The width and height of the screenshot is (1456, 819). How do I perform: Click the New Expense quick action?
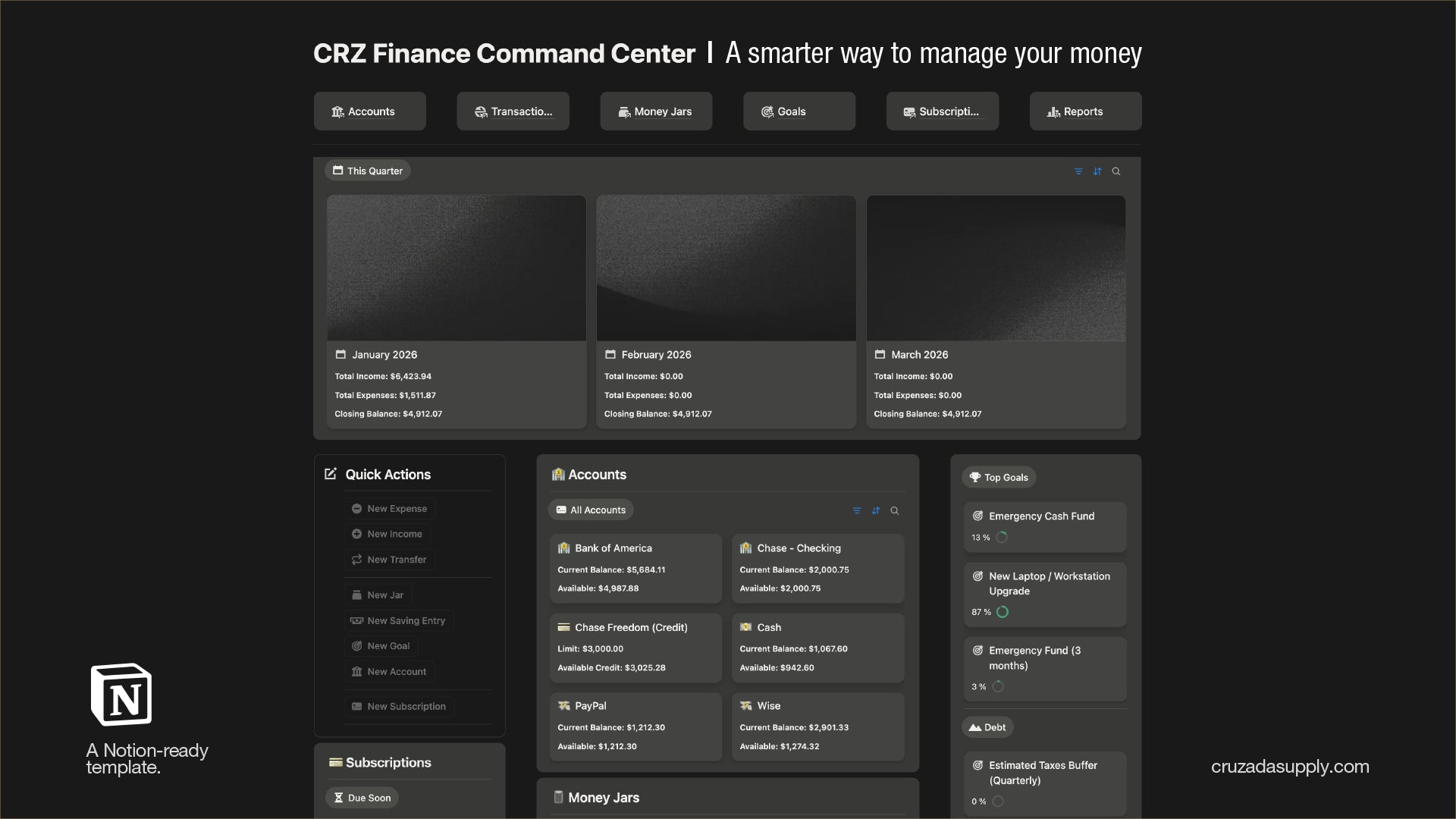coord(389,508)
